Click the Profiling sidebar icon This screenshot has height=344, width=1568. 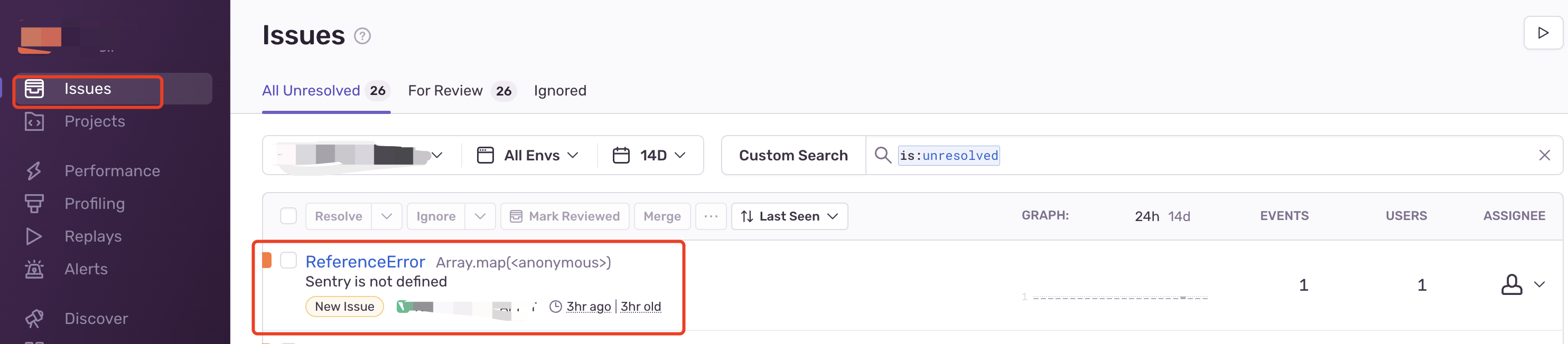click(x=34, y=204)
